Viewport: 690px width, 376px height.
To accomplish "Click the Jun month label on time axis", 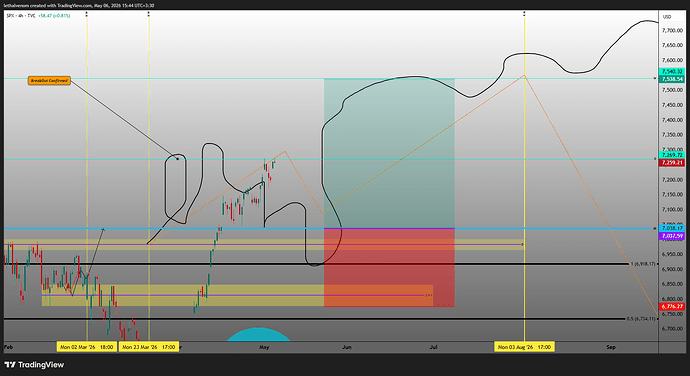I will coord(347,347).
